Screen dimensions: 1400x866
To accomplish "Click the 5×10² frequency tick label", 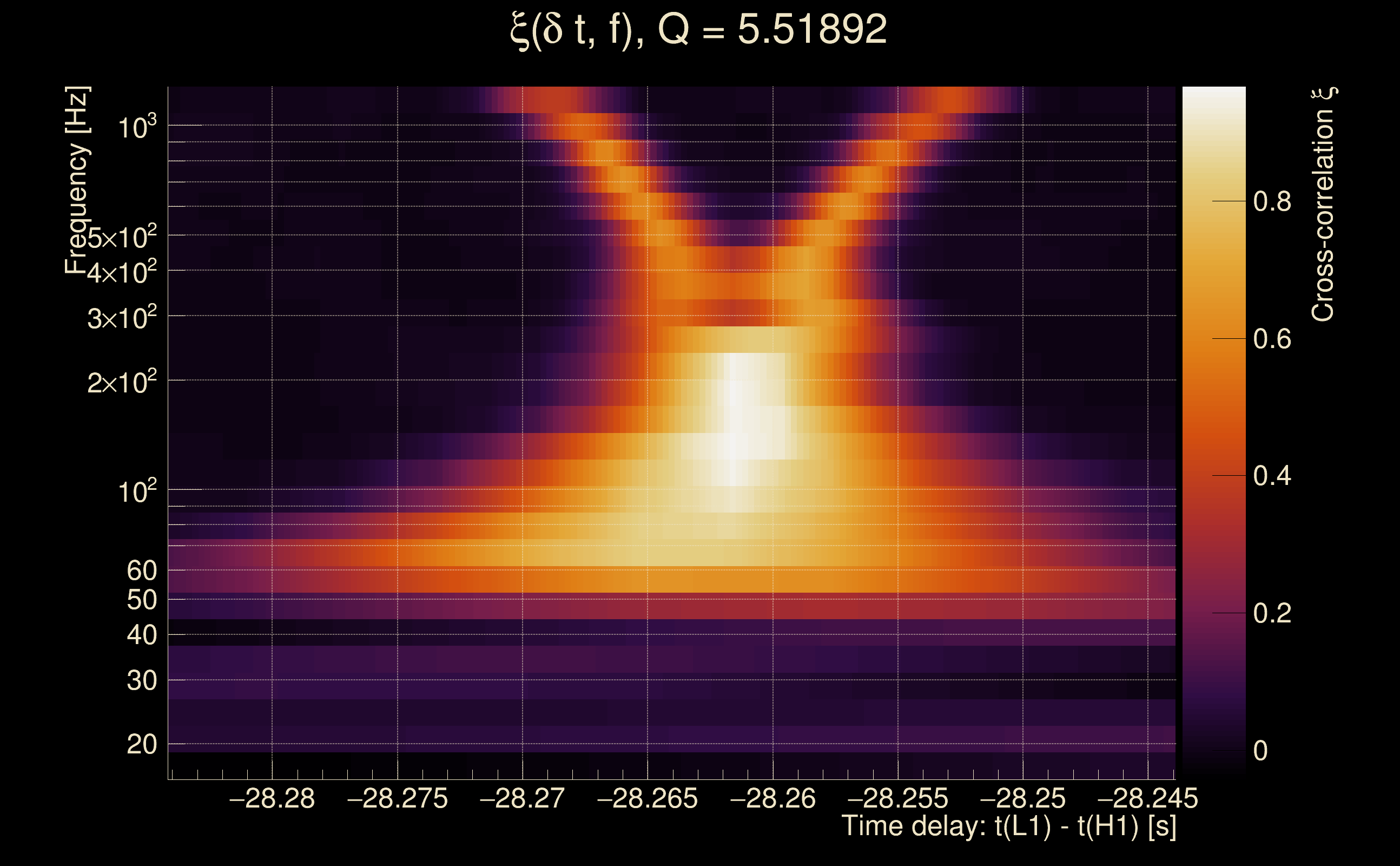I will [121, 236].
